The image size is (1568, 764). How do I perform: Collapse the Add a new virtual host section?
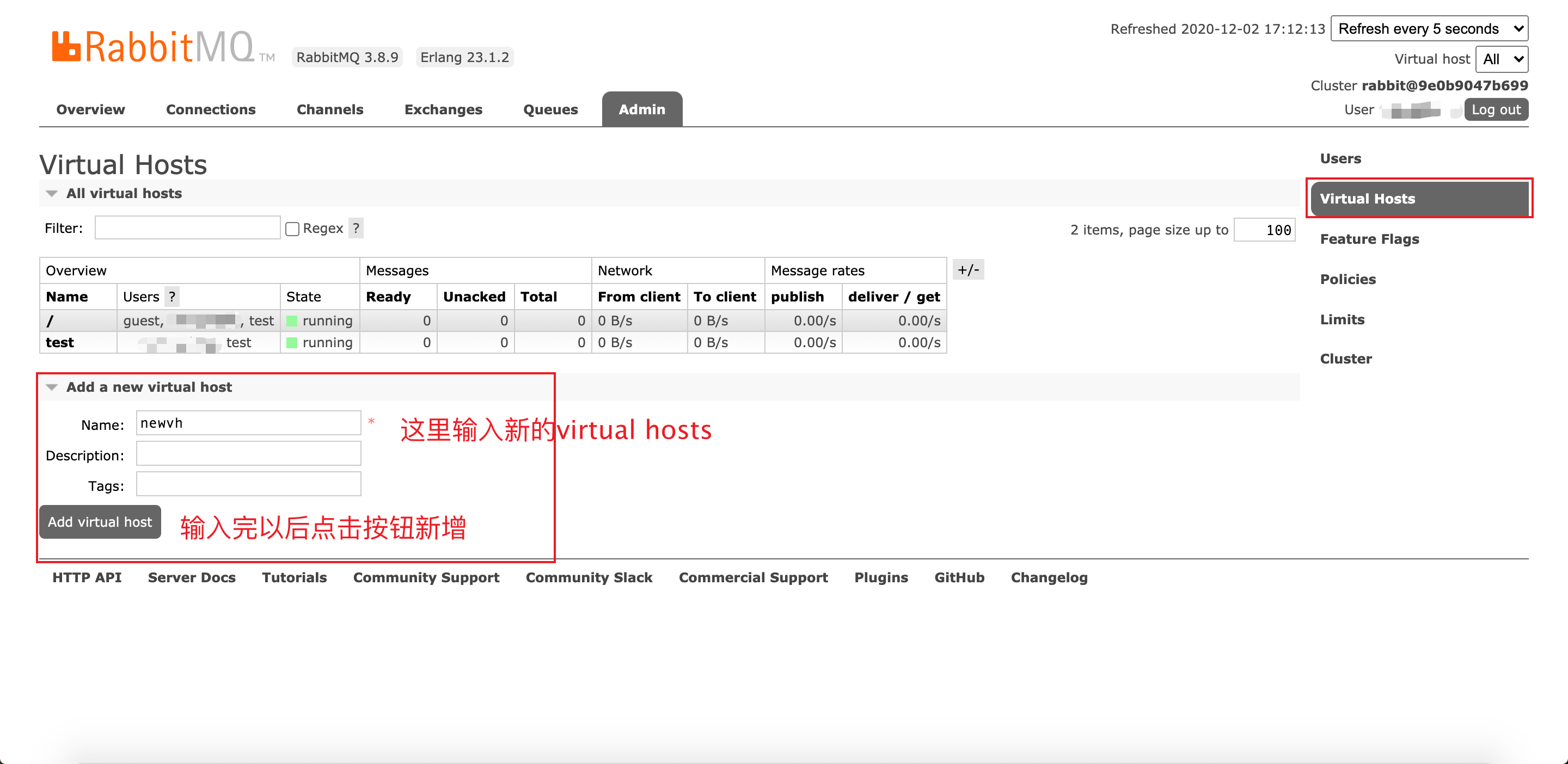(x=52, y=387)
